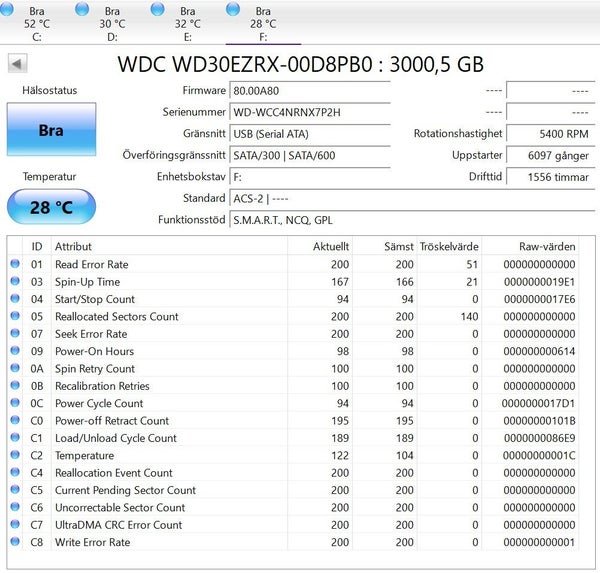Click status icon of Load/Unload Cycle Count

[x=15, y=437]
